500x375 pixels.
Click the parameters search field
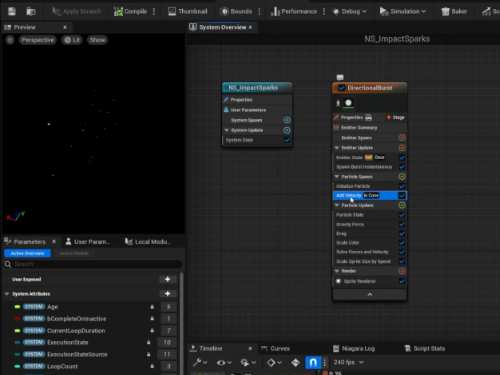click(93, 264)
